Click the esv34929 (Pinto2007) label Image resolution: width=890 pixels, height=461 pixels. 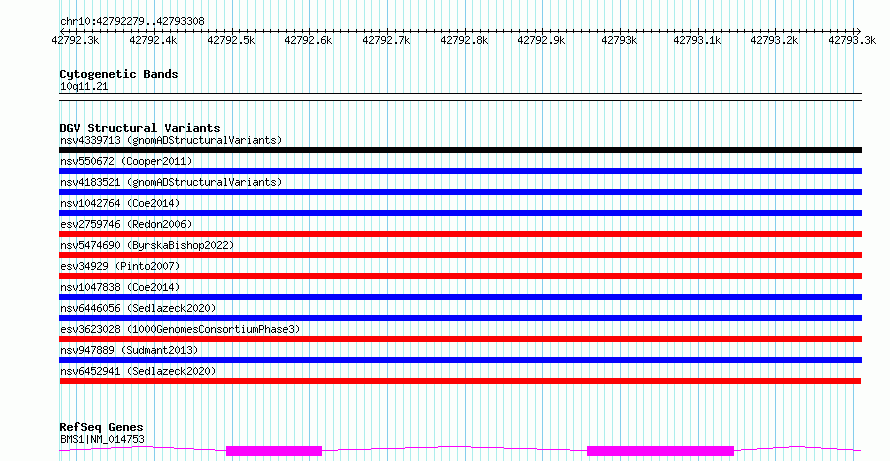pos(120,266)
